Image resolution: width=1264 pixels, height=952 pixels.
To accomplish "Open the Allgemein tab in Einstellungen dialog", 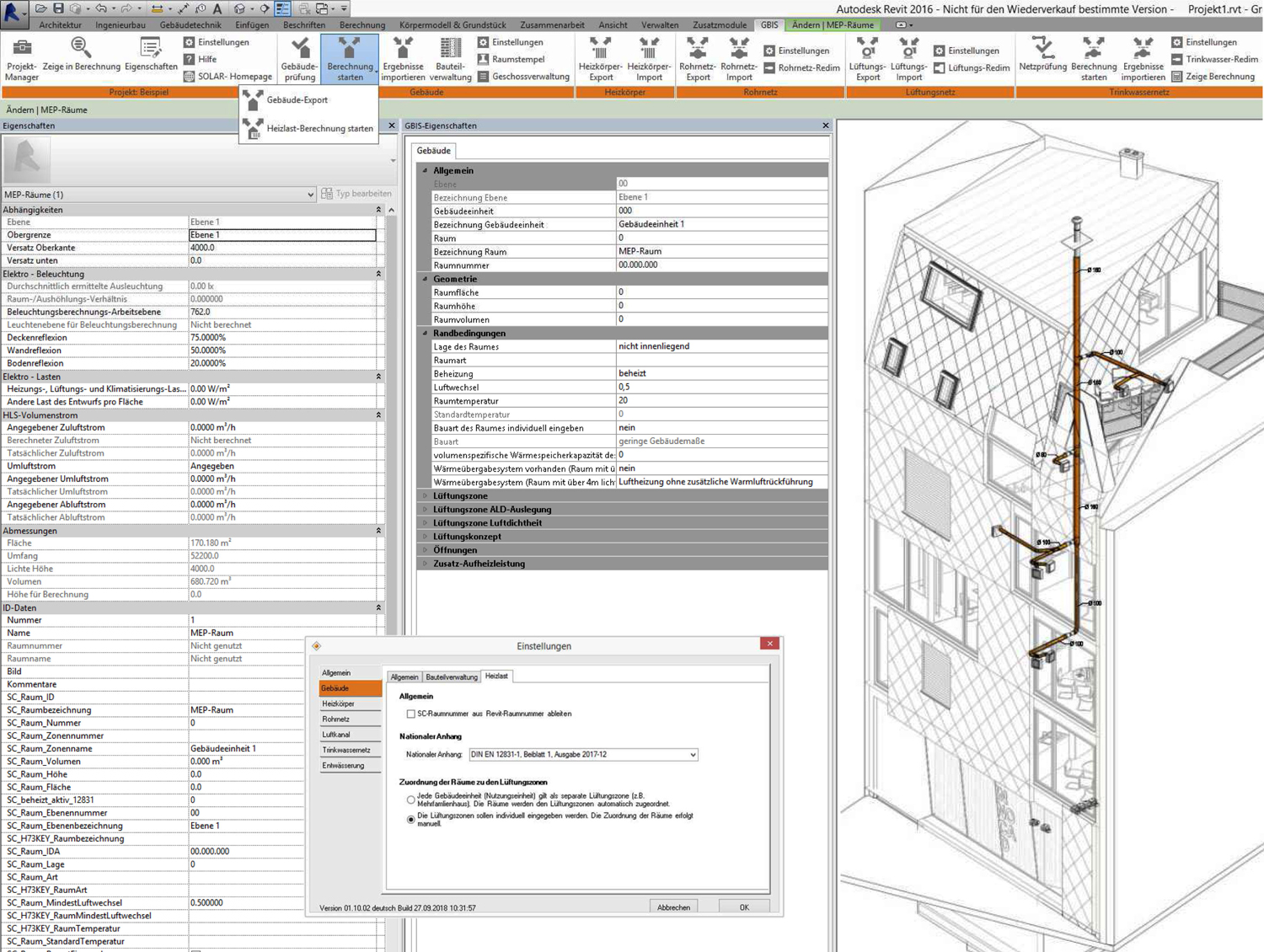I will click(404, 677).
